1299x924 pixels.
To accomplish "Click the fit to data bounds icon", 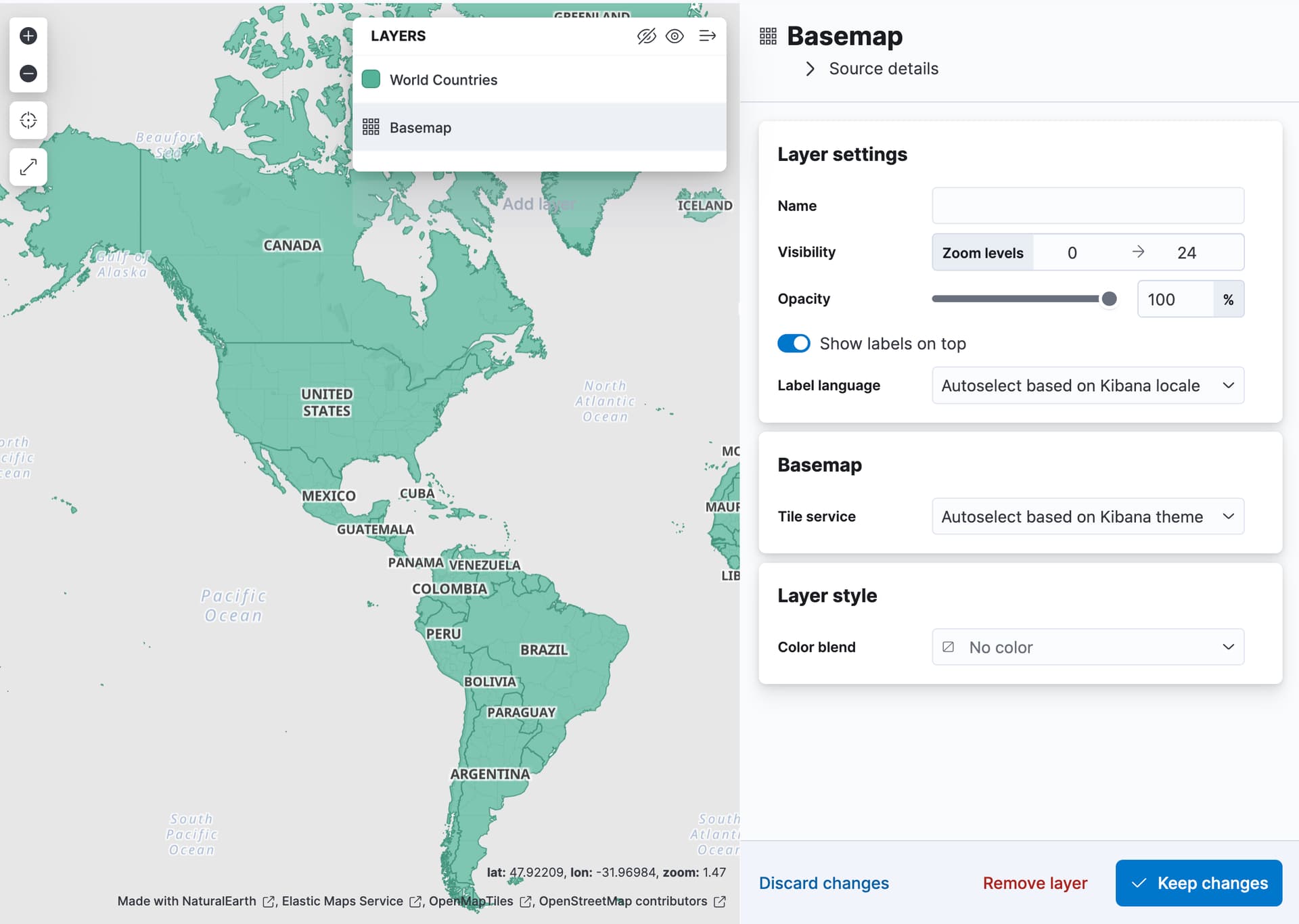I will coord(28,120).
